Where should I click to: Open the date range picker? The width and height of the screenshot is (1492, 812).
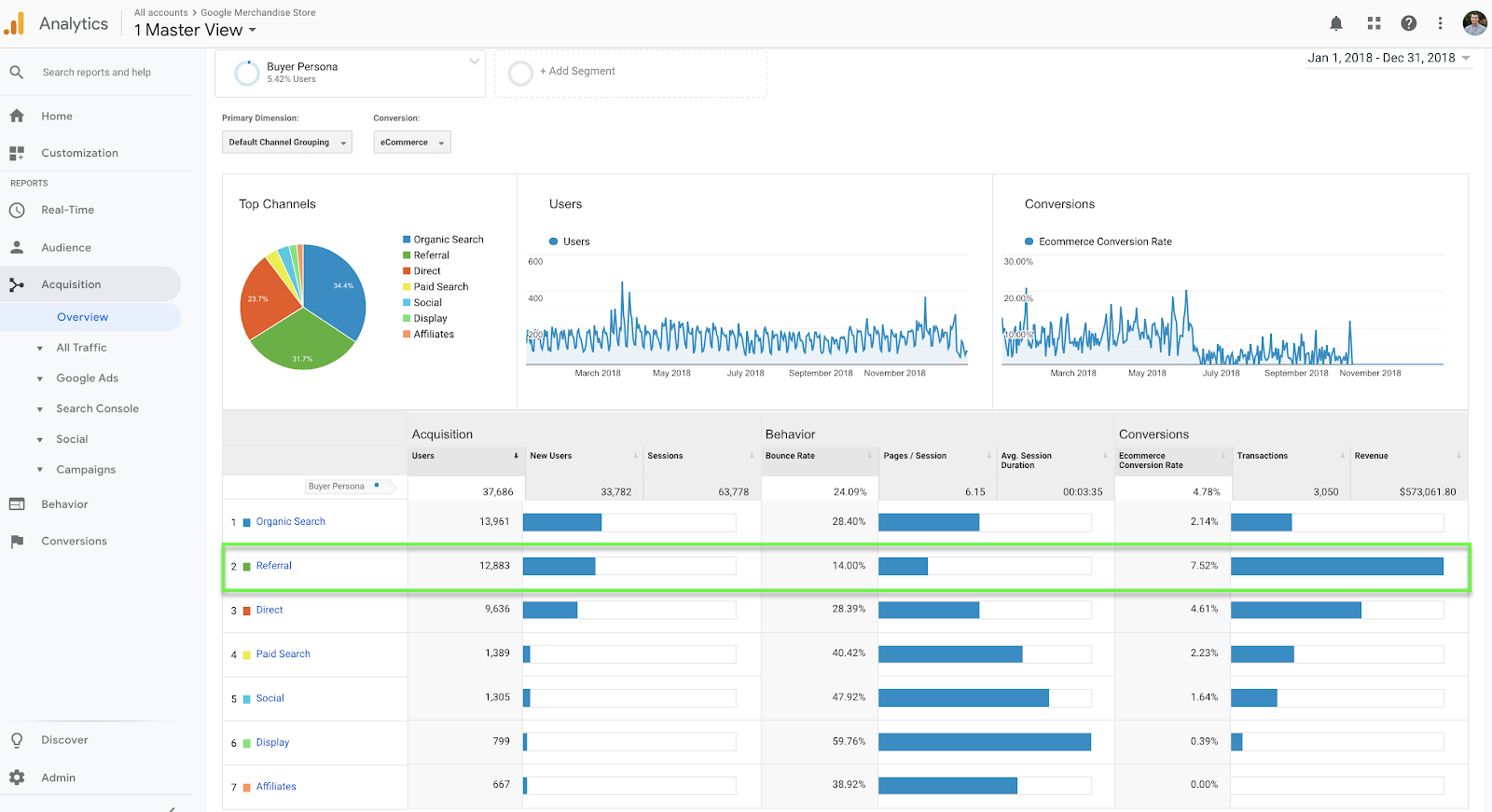pyautogui.click(x=1388, y=58)
